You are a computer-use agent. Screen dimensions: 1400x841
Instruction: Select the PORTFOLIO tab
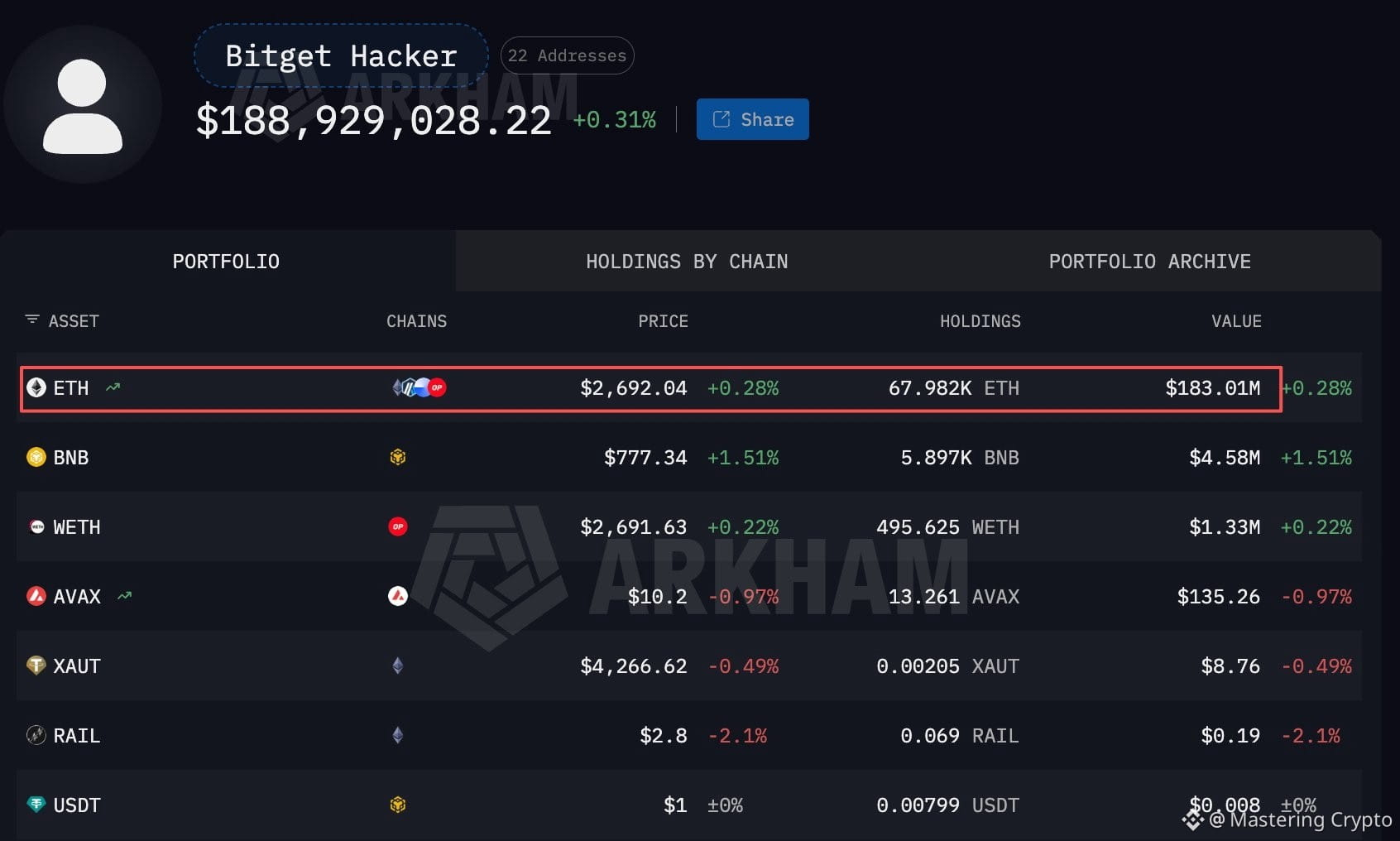click(x=227, y=262)
